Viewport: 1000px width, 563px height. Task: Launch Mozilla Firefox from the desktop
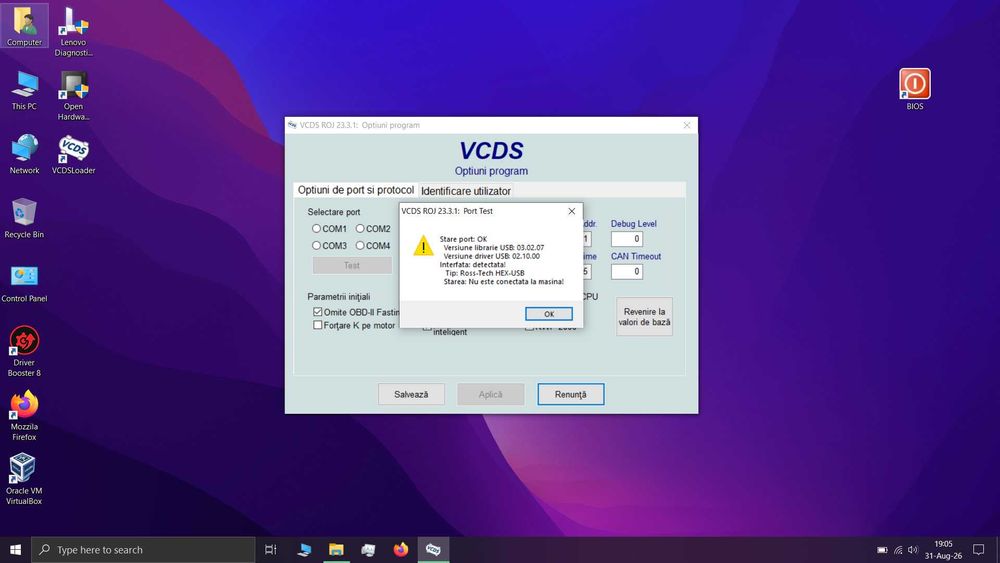pyautogui.click(x=24, y=415)
